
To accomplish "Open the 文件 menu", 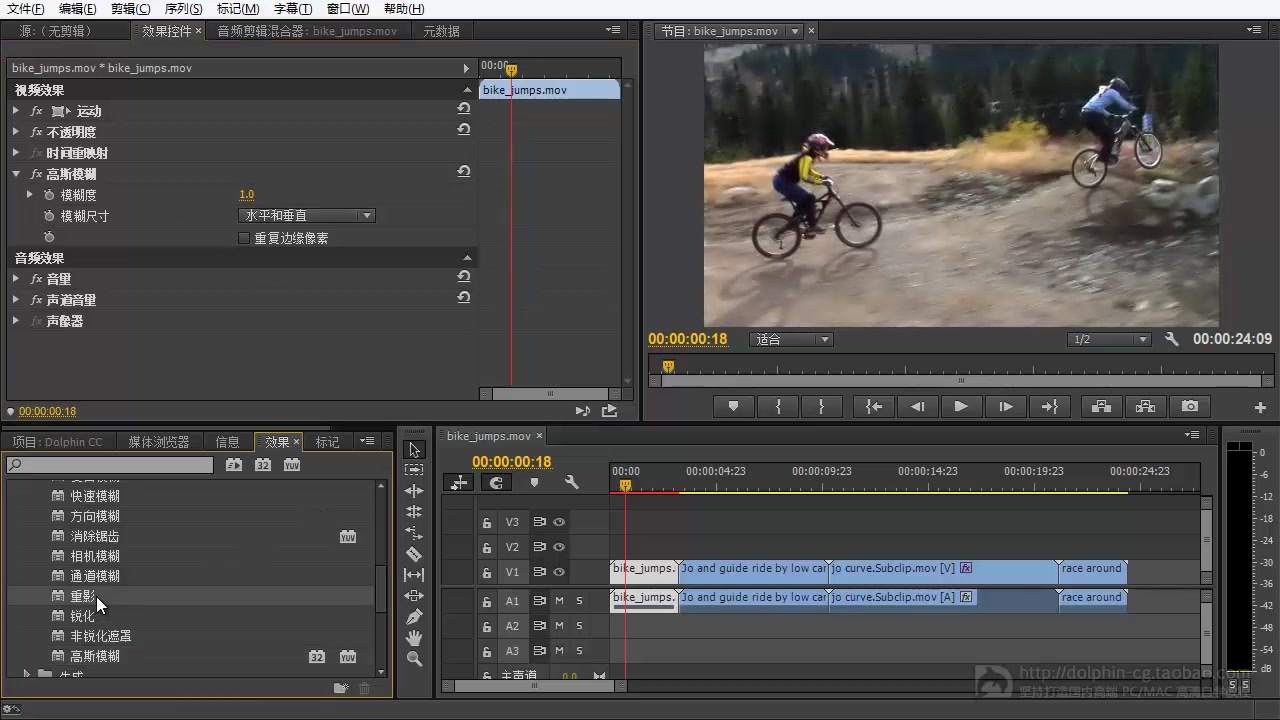I will (25, 9).
